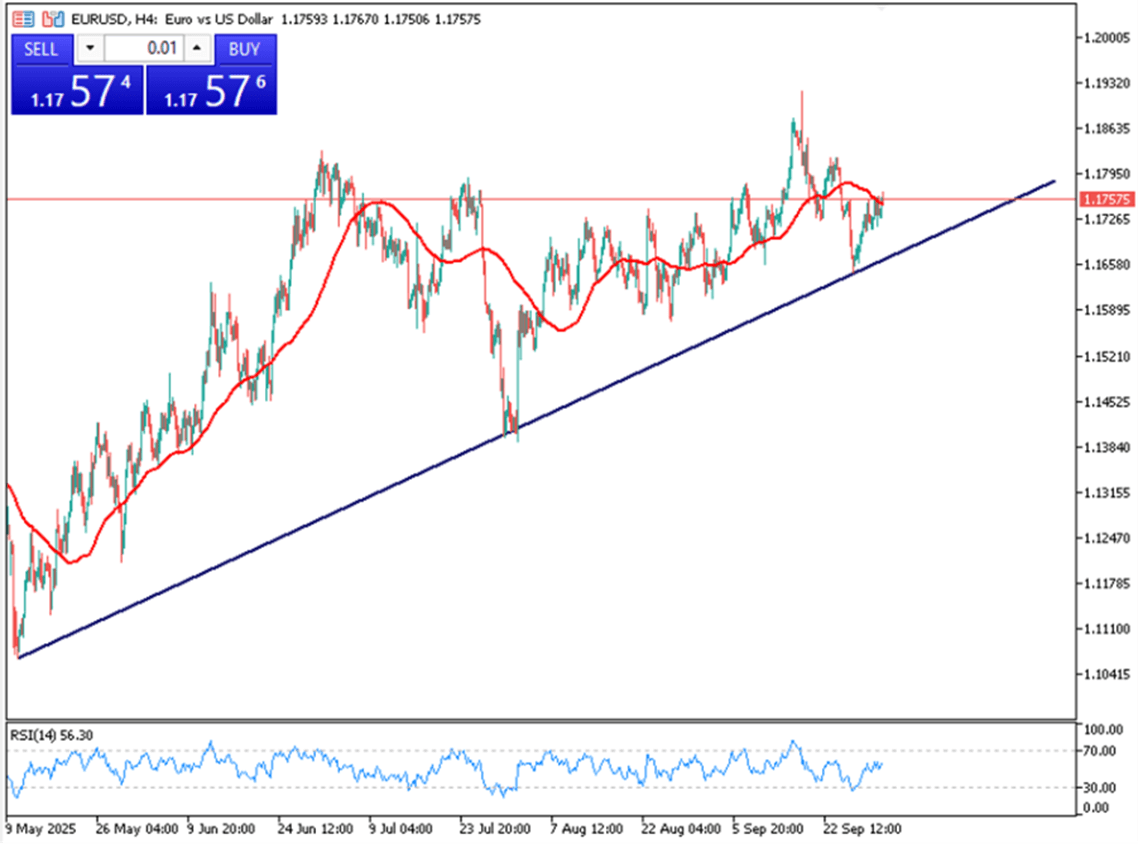The image size is (1138, 844).
Task: Increase lot volume with up arrow
Action: click(x=196, y=49)
